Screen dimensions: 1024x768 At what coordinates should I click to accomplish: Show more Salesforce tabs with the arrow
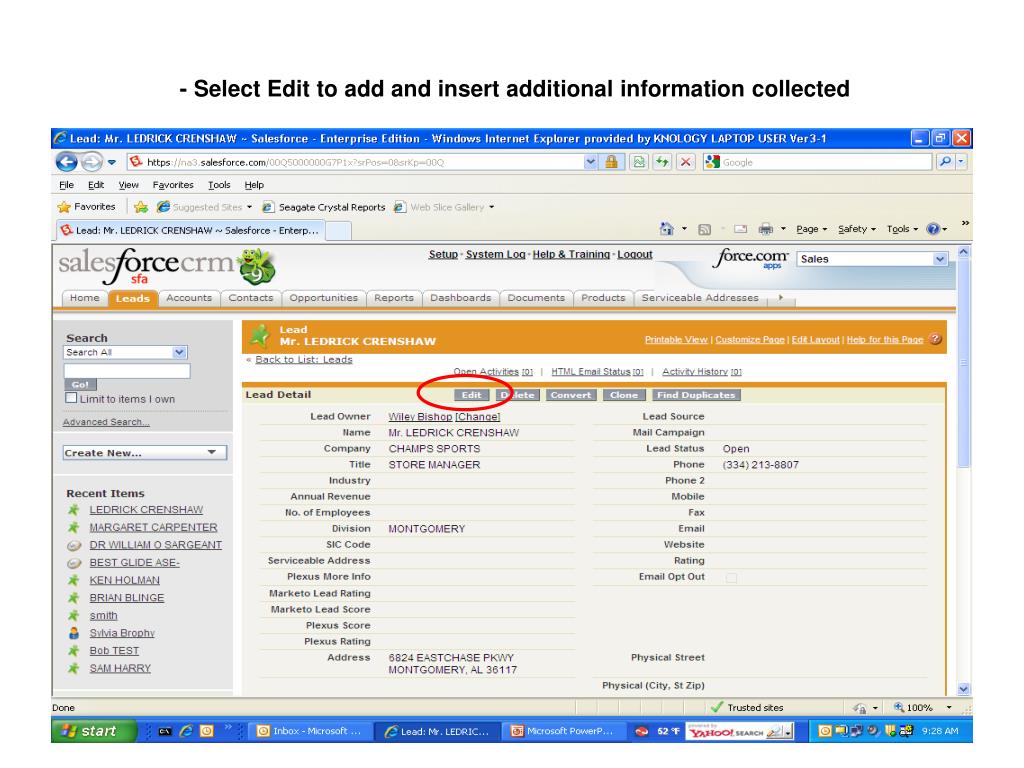click(x=780, y=298)
